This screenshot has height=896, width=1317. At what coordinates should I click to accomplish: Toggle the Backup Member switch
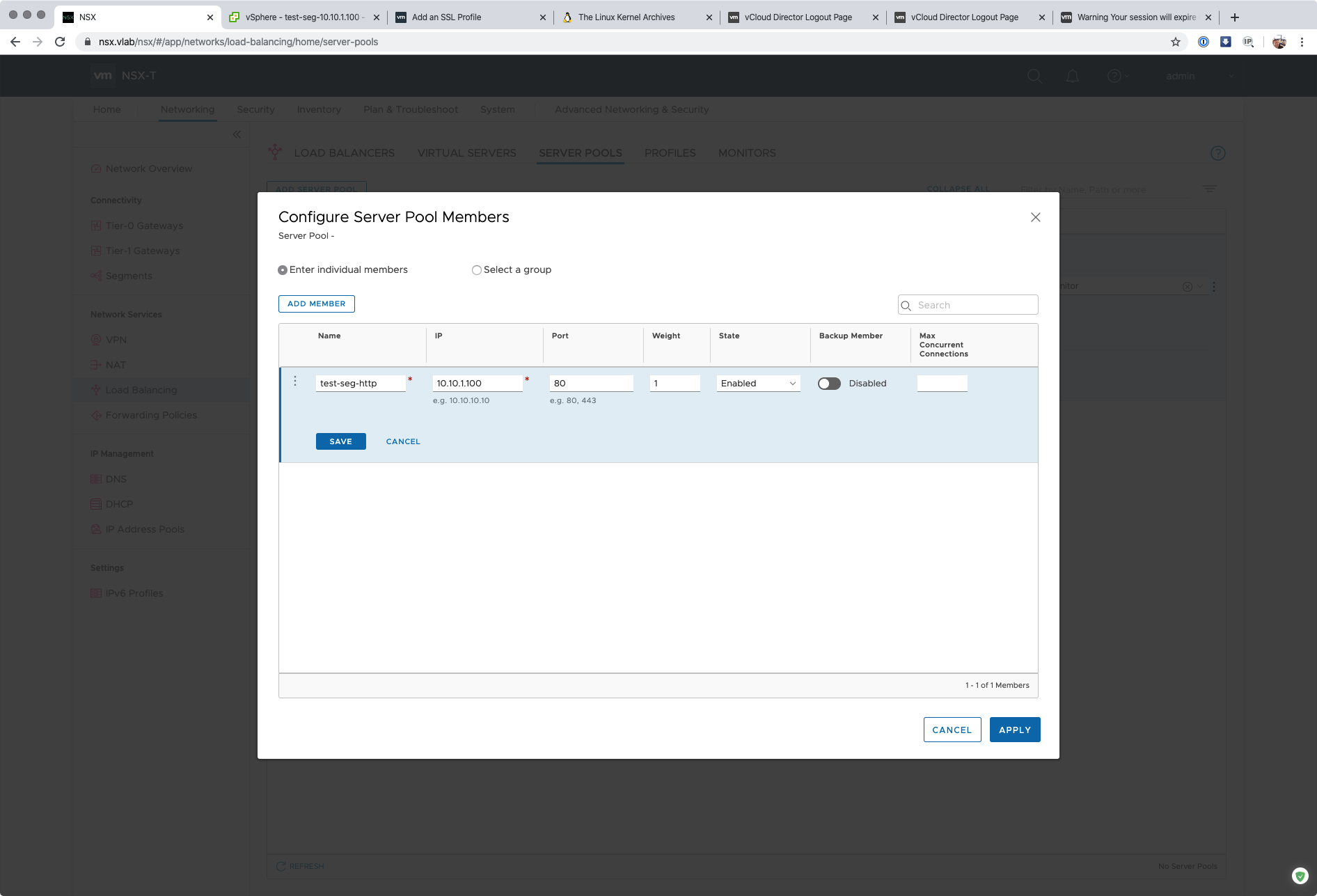click(829, 384)
